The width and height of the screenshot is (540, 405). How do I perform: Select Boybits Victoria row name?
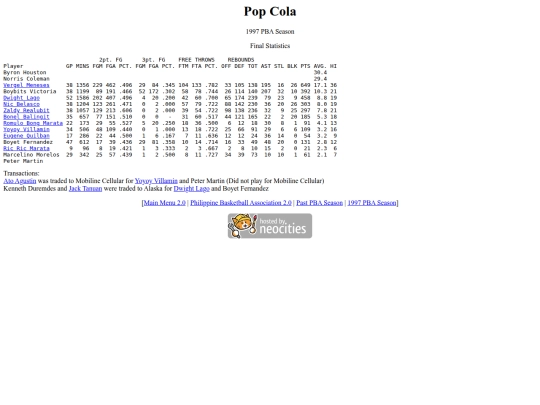click(x=30, y=91)
